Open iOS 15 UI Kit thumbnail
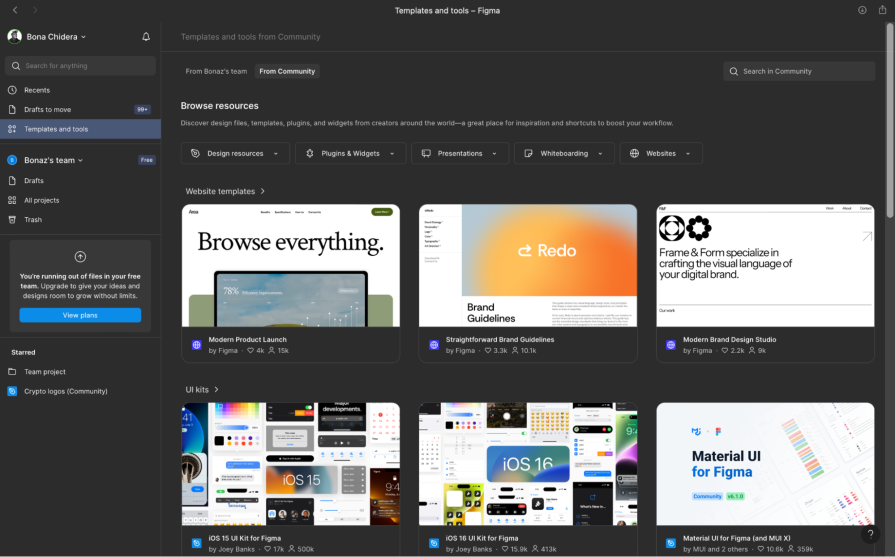 [291, 464]
